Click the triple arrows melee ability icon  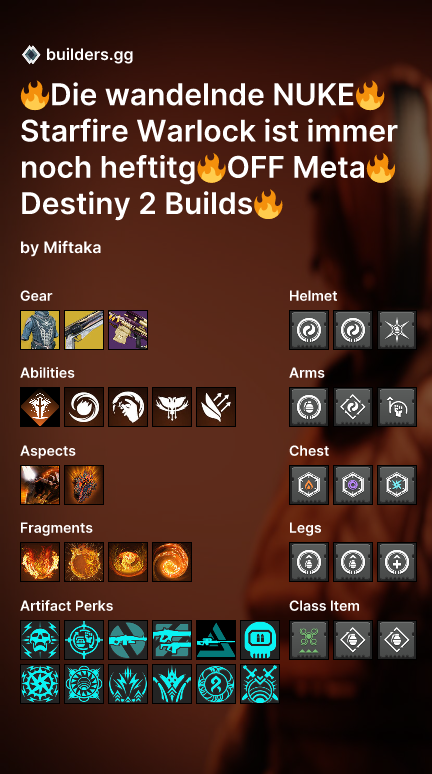(x=216, y=407)
